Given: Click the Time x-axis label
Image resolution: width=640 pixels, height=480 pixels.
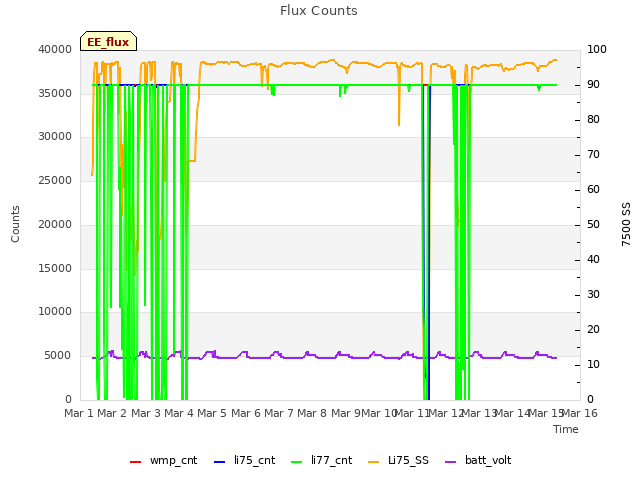Looking at the screenshot, I should pos(566,429).
